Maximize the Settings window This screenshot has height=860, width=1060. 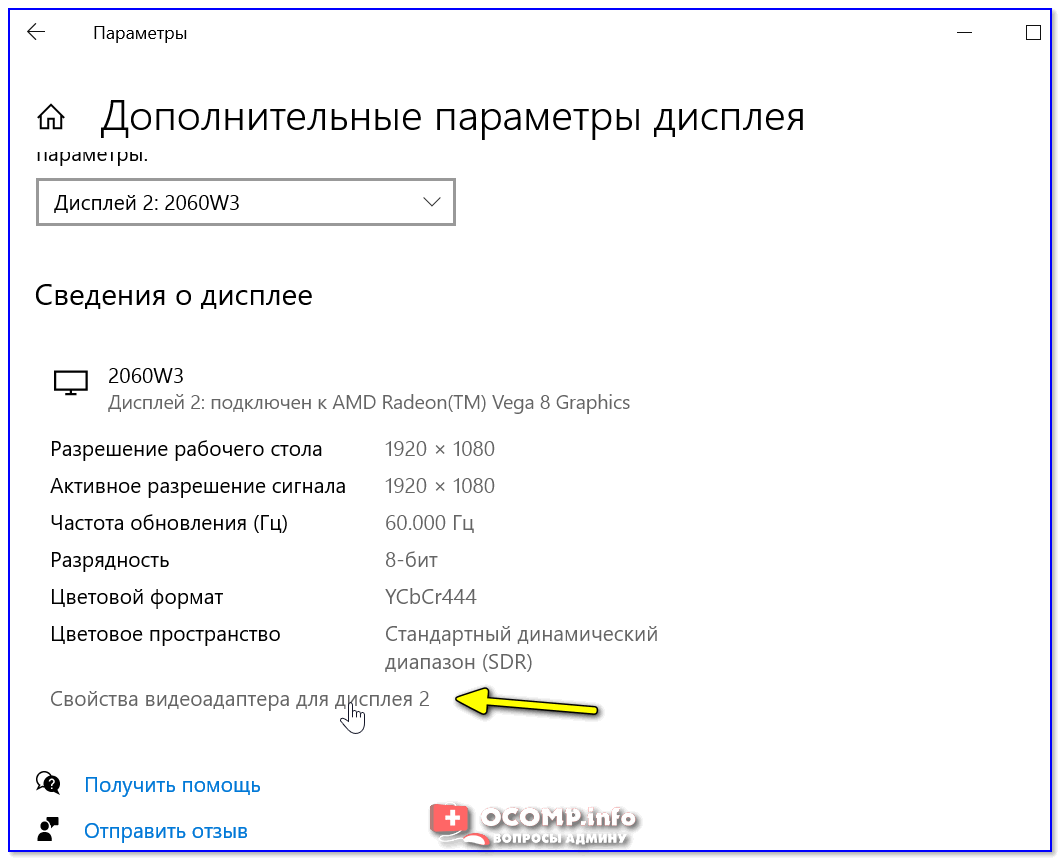(x=1033, y=33)
